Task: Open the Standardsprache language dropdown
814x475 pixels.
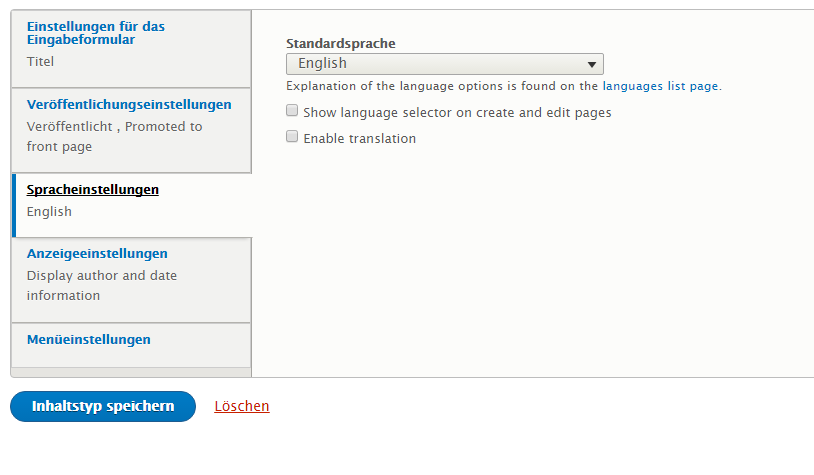Action: [444, 64]
